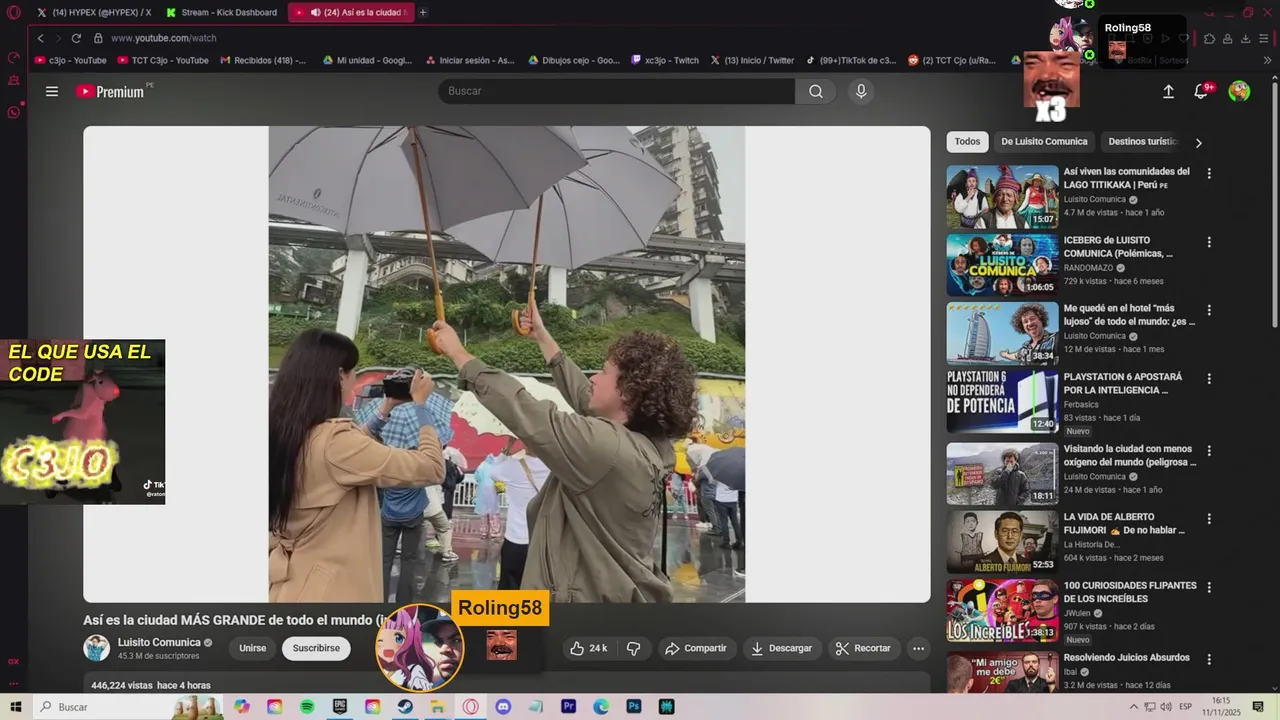Screen dimensions: 1280x720
Task: Open Windows notification center icon
Action: [1258, 707]
